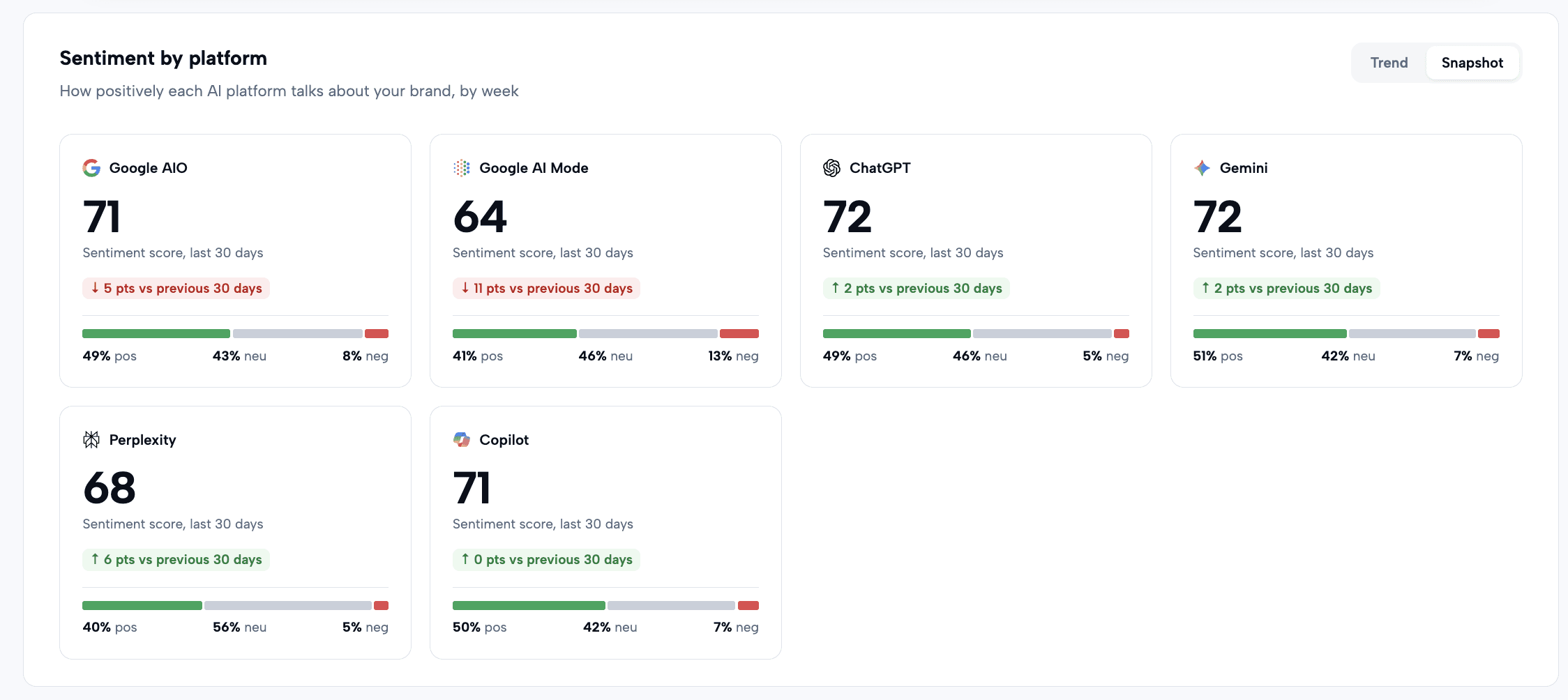Click the Gemini score 72
The width and height of the screenshot is (1568, 700).
coord(1218,217)
